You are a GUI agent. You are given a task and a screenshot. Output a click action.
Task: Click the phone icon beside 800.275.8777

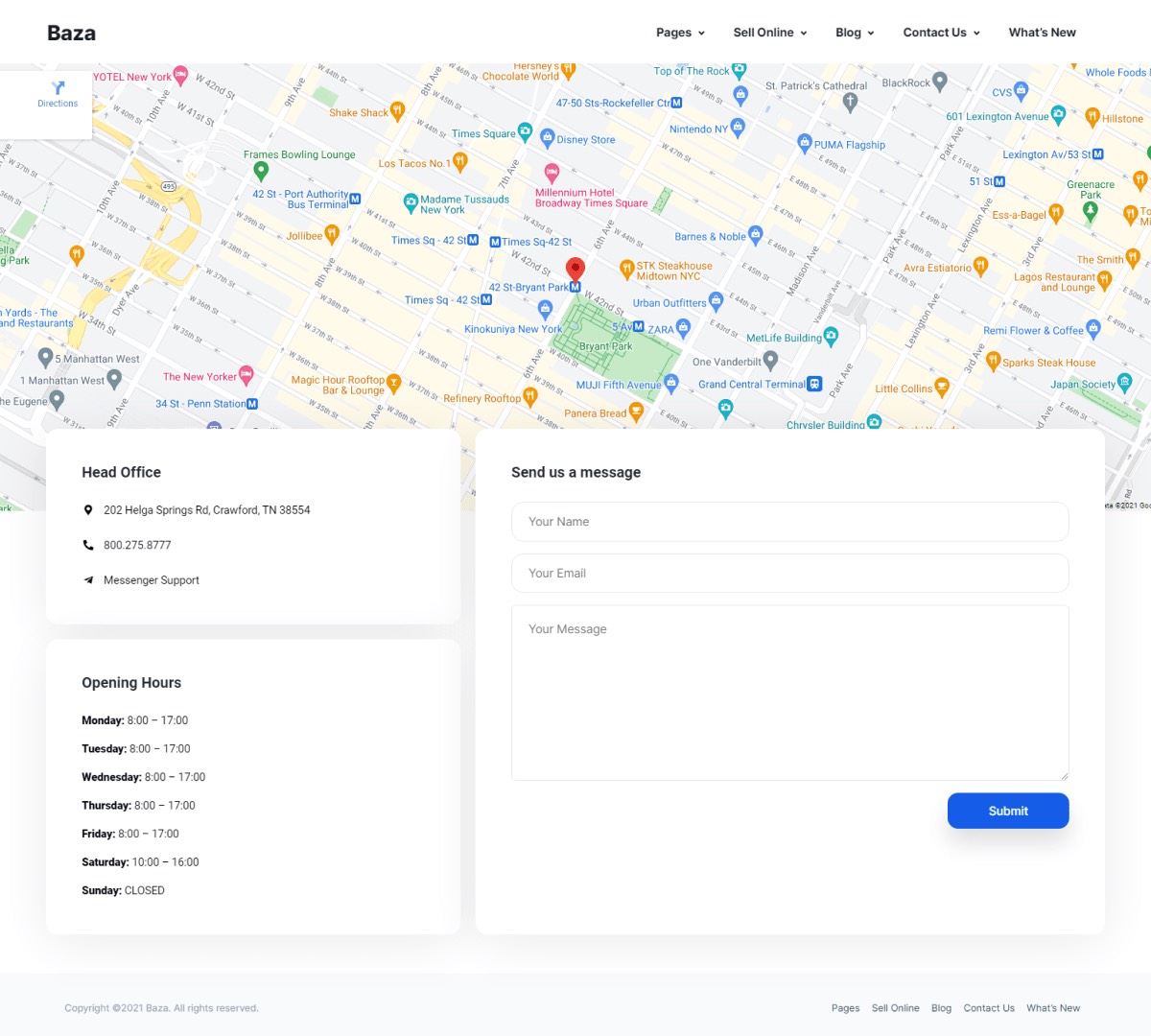88,545
